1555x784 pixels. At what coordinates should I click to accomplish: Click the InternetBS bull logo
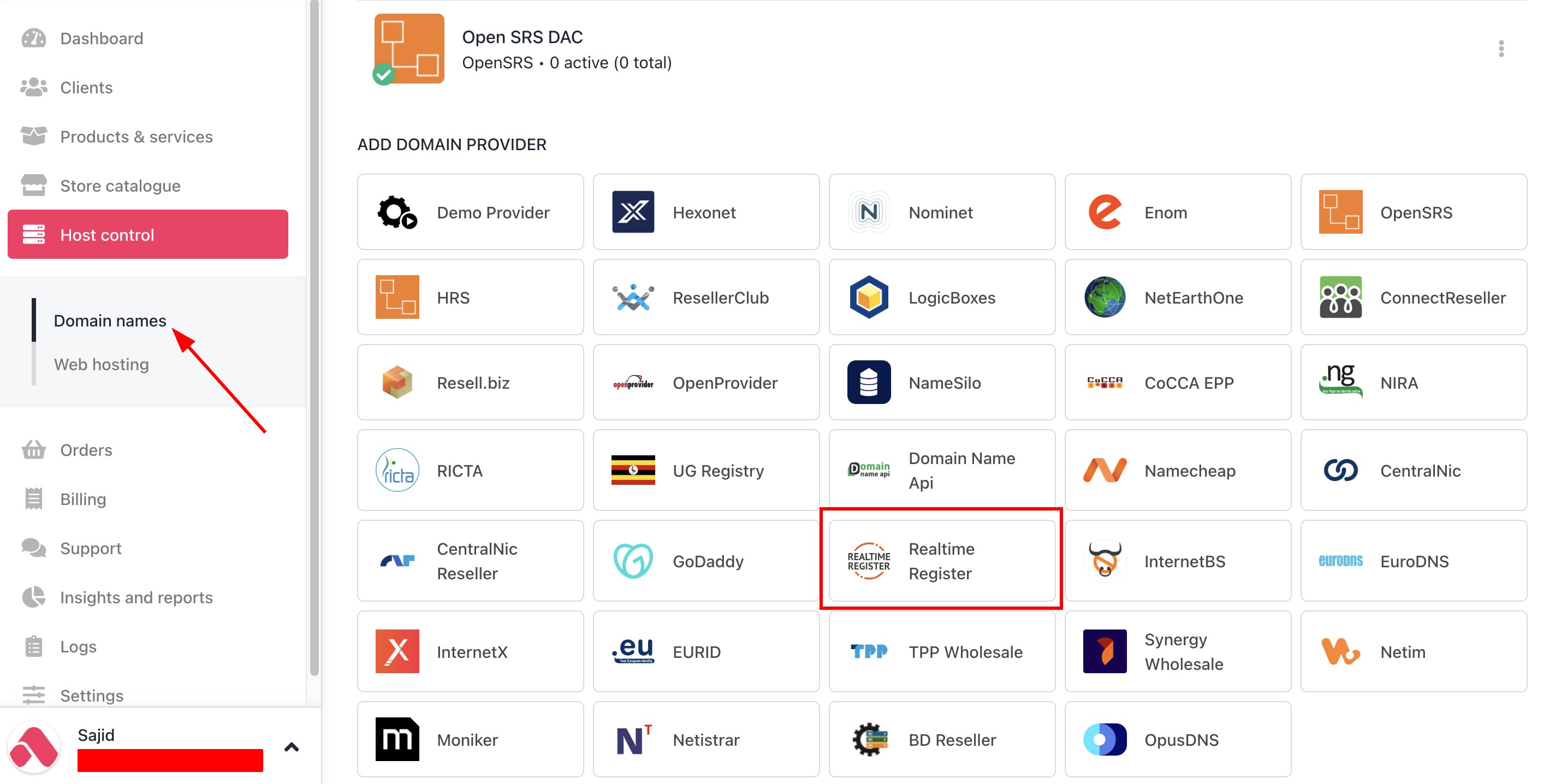click(x=1105, y=561)
